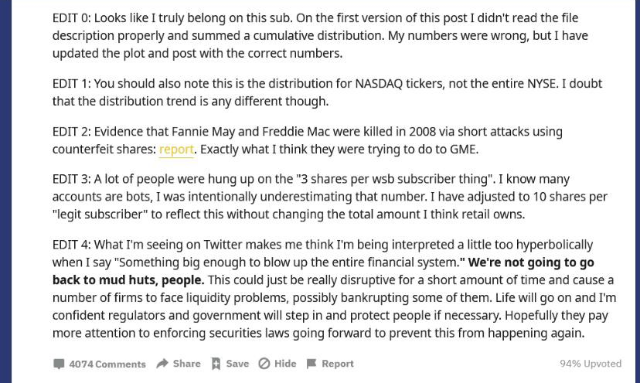The image size is (640, 383).
Task: Click the EDIT 4 heading text
Action: coord(71,245)
